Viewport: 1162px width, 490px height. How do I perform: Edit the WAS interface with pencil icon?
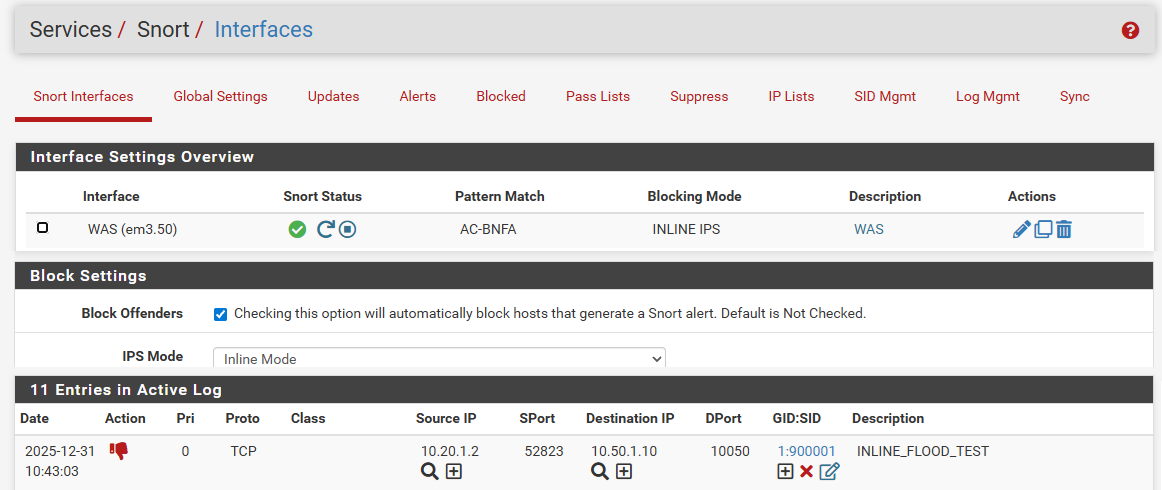[1021, 230]
